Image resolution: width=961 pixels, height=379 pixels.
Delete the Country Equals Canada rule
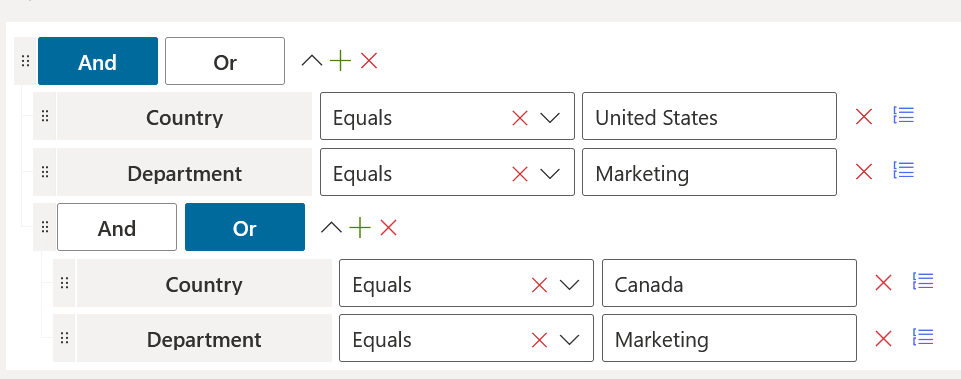tap(883, 283)
